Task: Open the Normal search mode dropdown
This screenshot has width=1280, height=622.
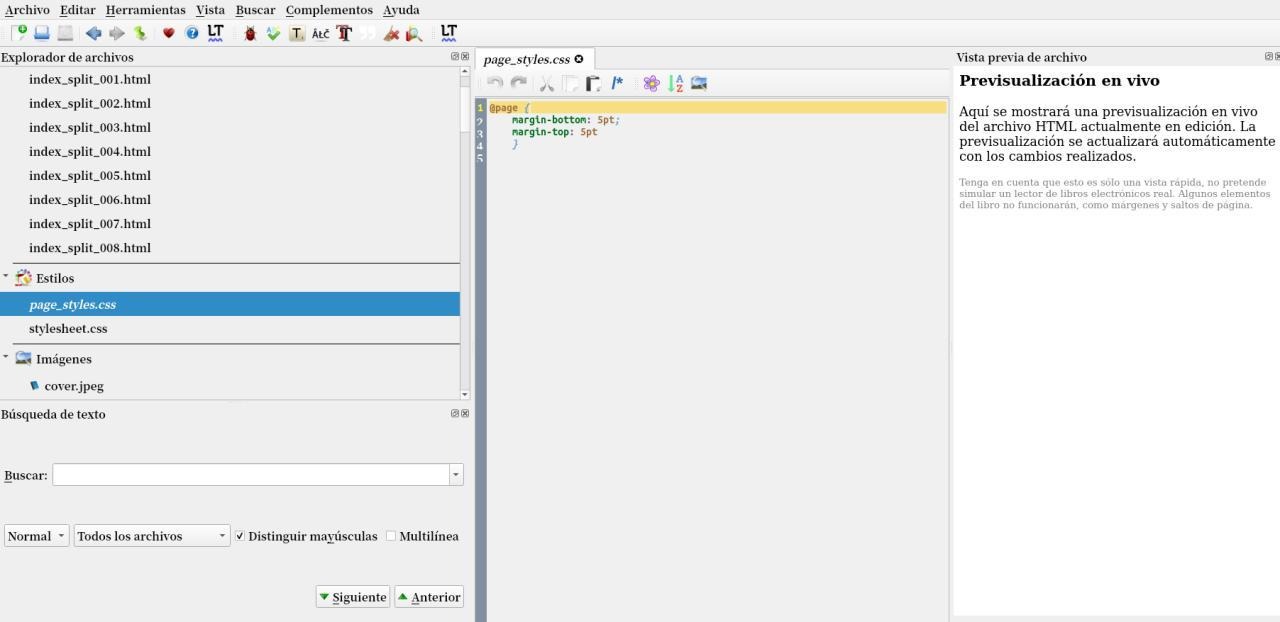Action: [37, 536]
